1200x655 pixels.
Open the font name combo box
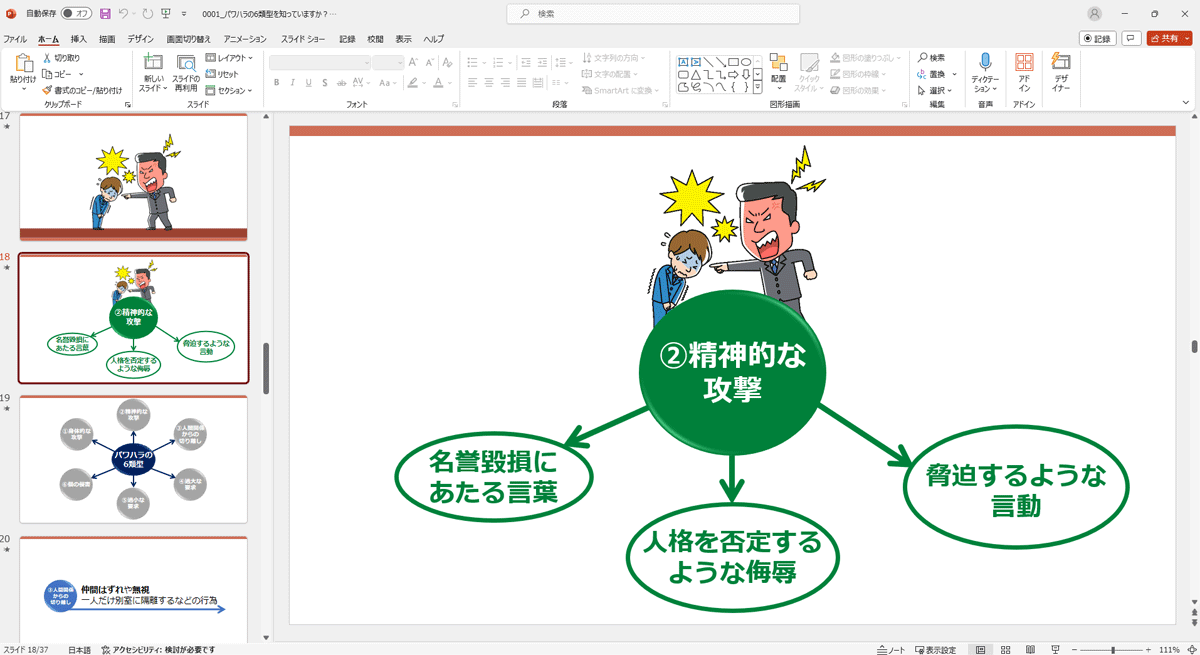(x=320, y=62)
